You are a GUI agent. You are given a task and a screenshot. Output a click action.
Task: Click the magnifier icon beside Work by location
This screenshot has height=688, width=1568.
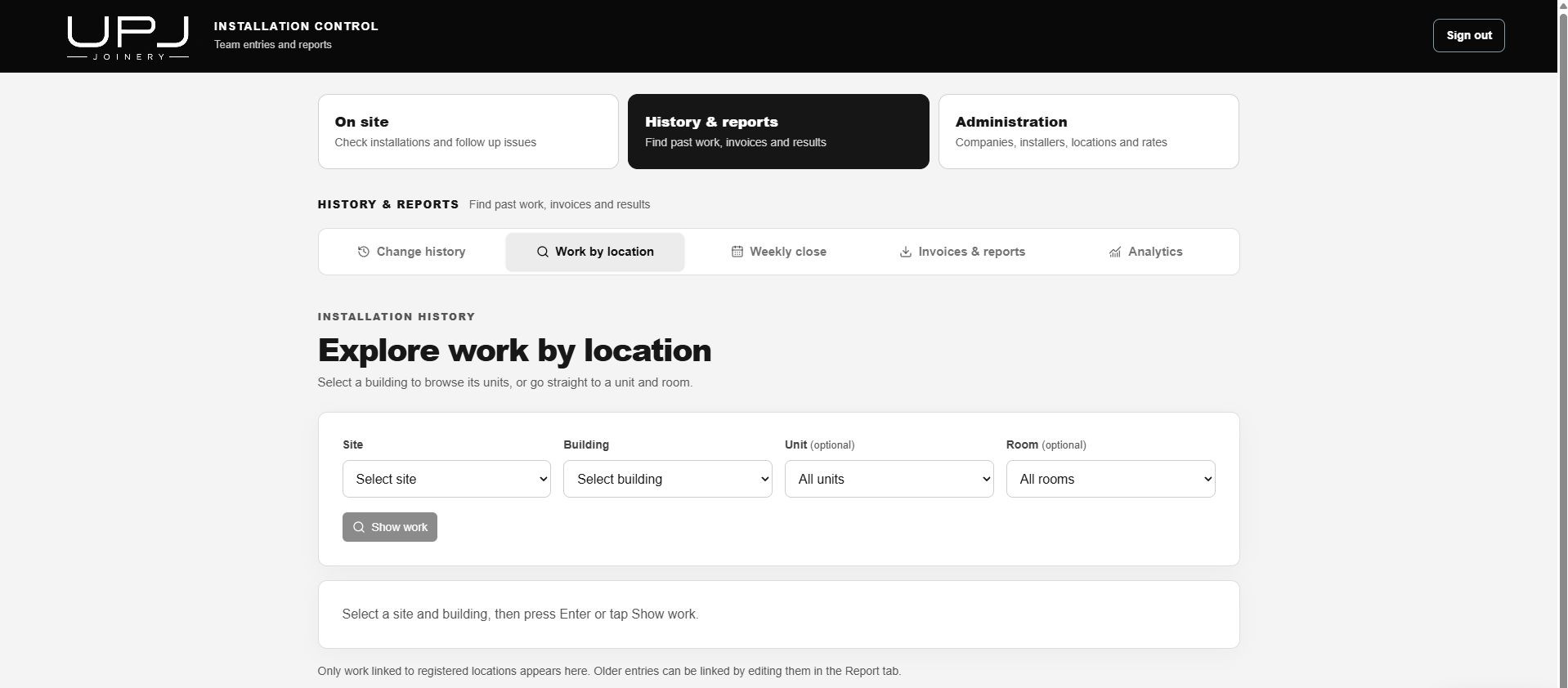coord(543,252)
